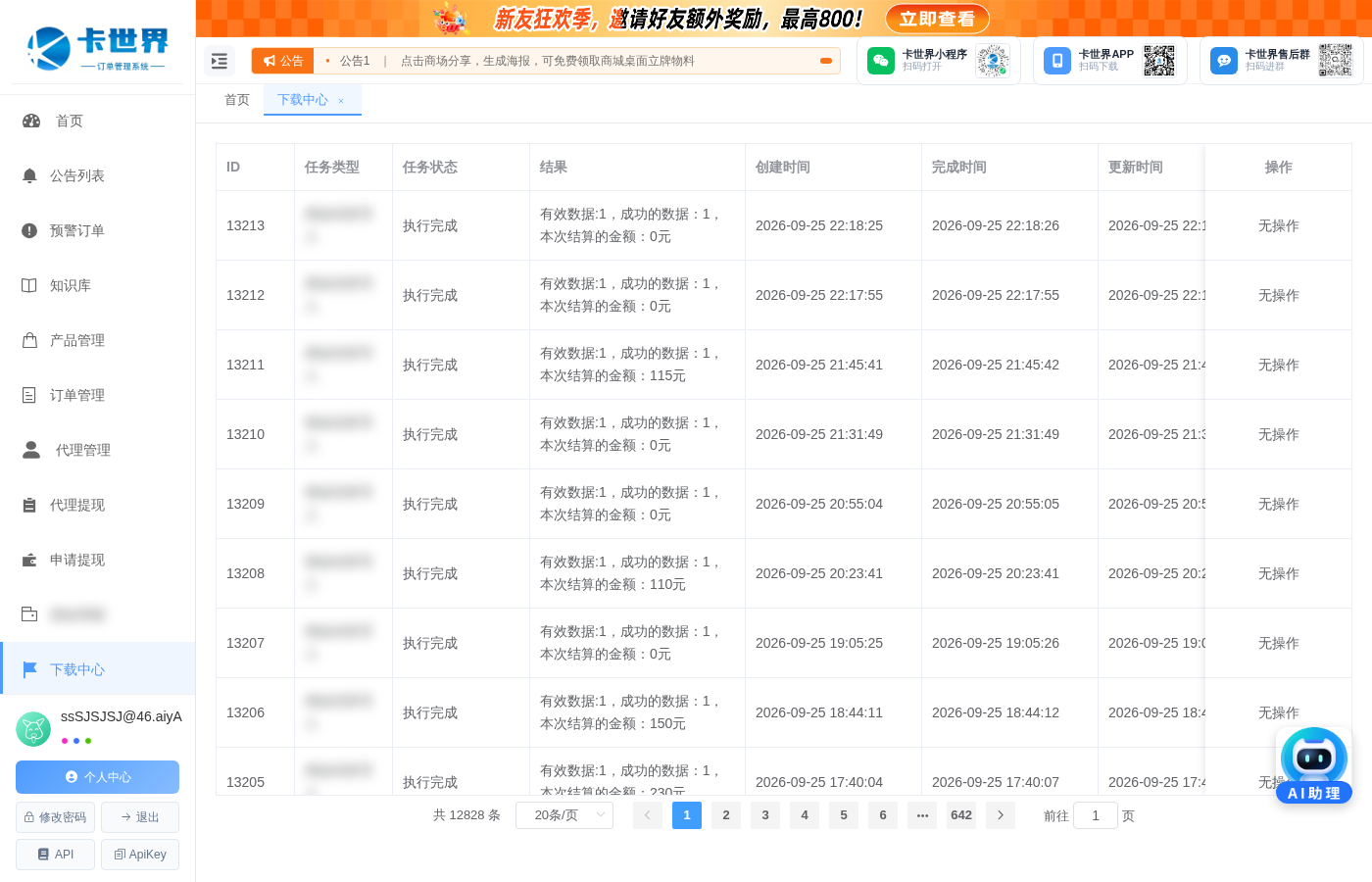Click the 公告列表 bell icon
The image size is (1372, 882).
pyautogui.click(x=29, y=175)
